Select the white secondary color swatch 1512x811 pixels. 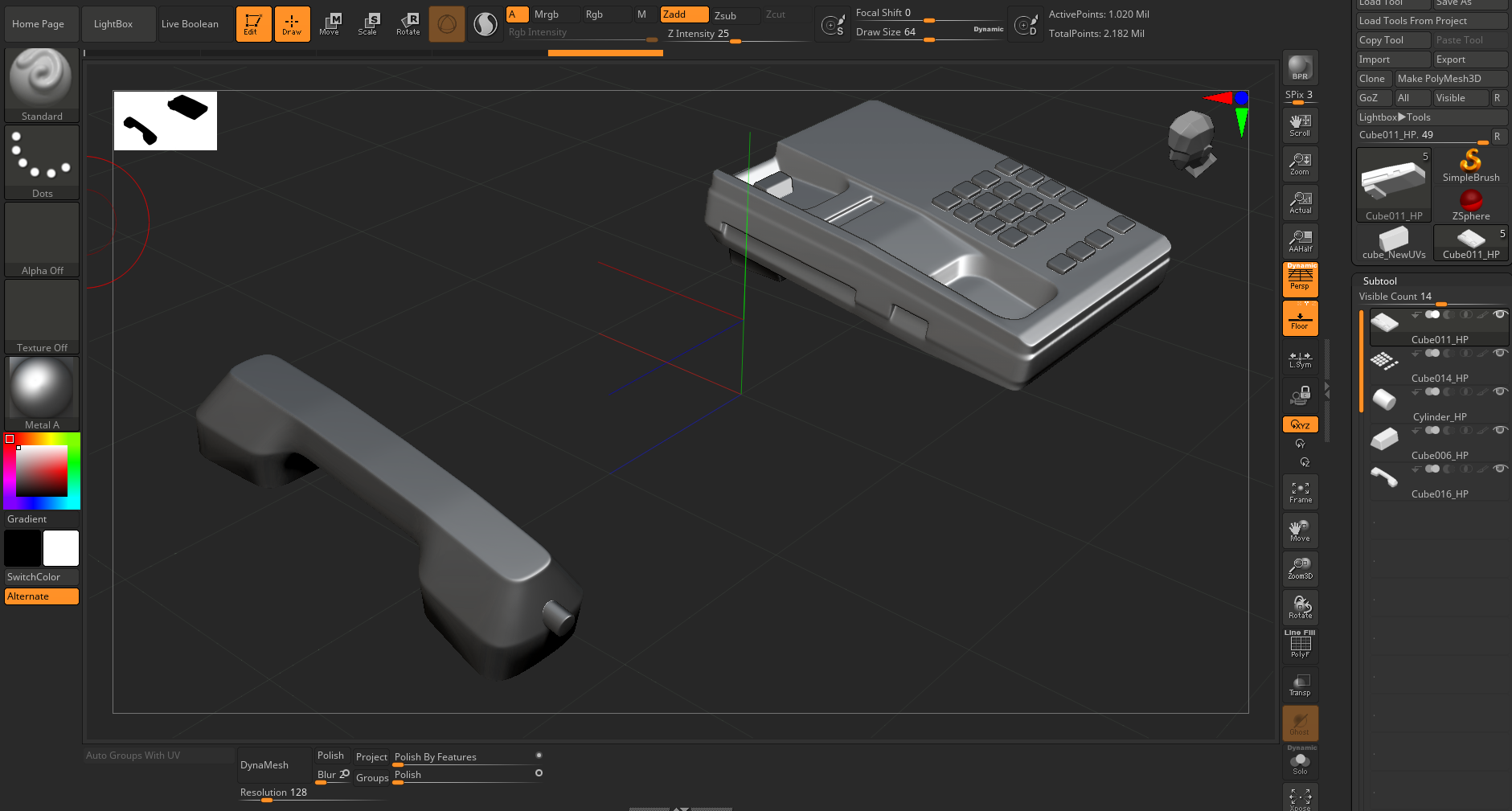[x=61, y=548]
